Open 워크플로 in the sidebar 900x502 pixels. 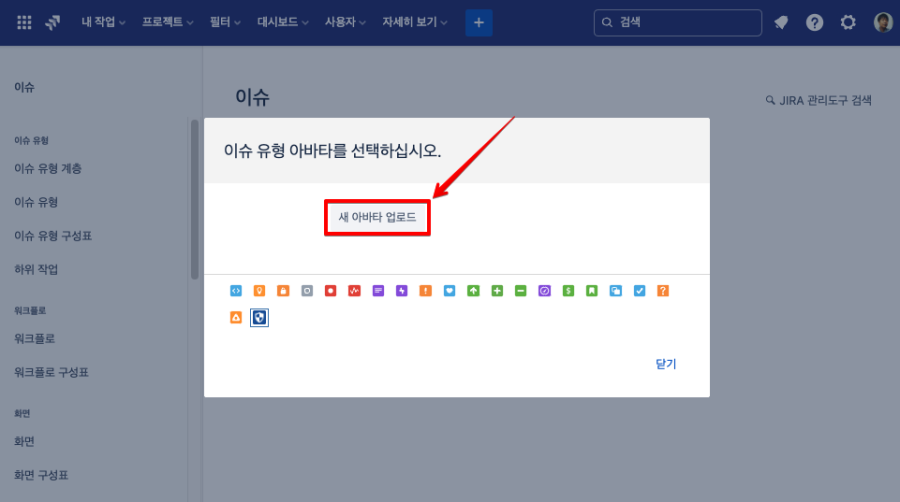tap(34, 338)
